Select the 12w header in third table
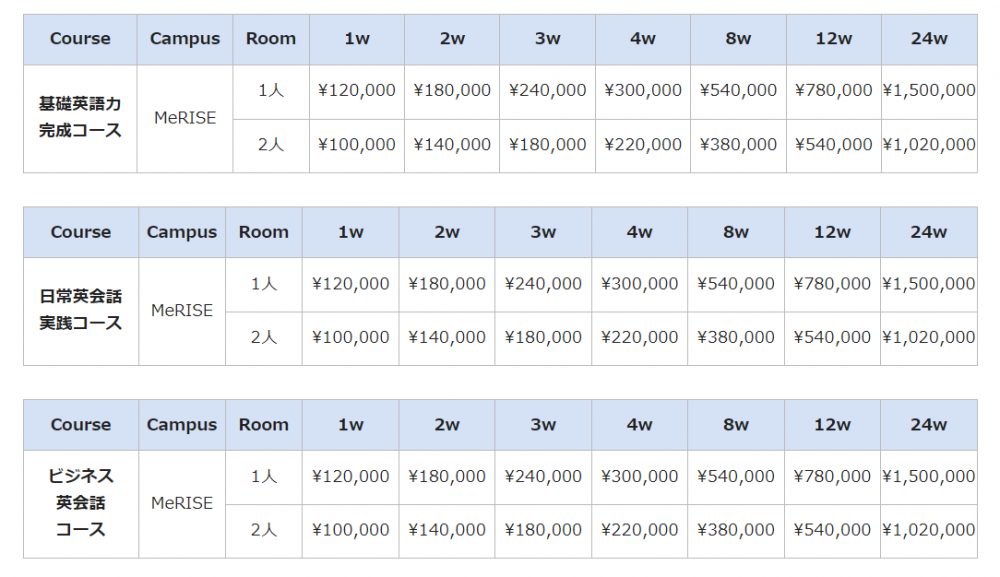This screenshot has height=577, width=1000. pyautogui.click(x=832, y=425)
